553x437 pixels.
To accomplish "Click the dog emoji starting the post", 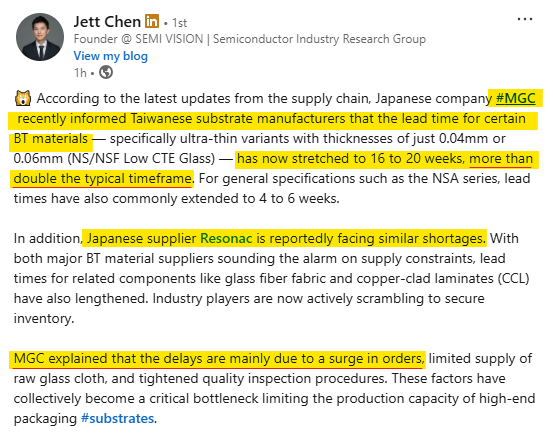I will (x=23, y=98).
